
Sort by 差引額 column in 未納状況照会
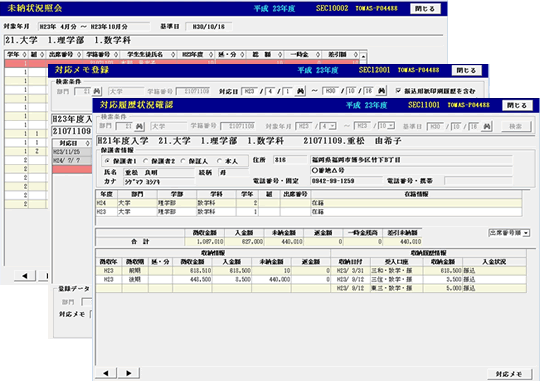341,54
